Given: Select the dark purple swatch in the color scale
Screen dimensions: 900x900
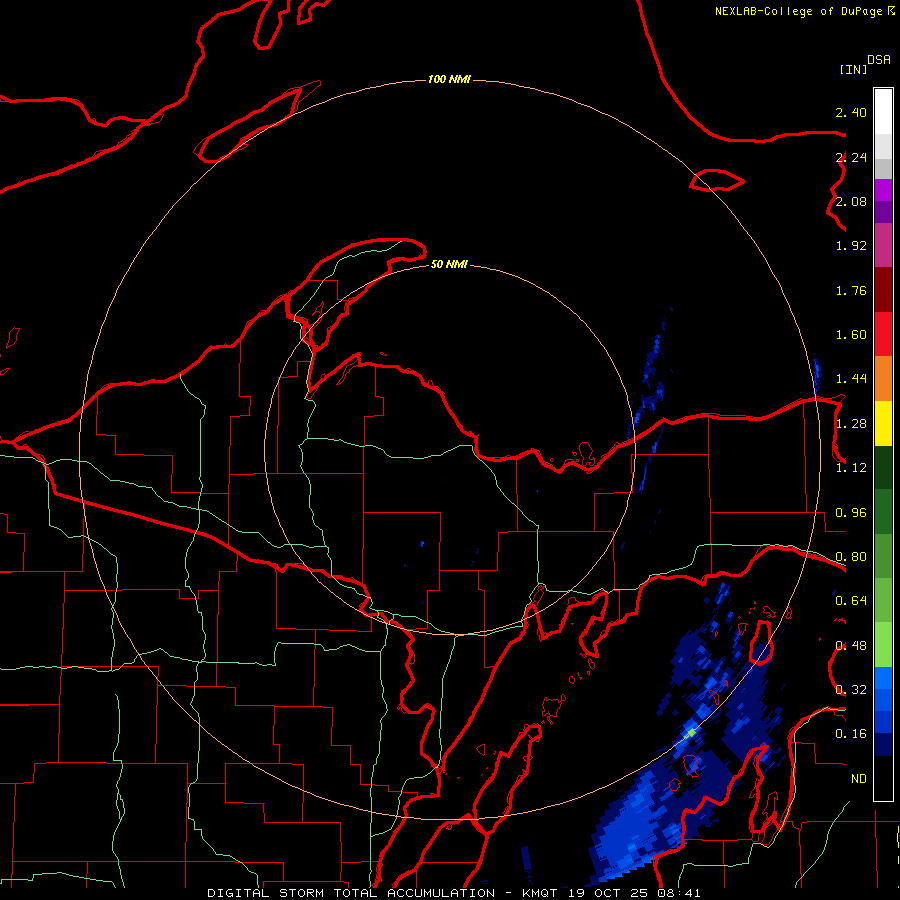Looking at the screenshot, I should point(883,212).
